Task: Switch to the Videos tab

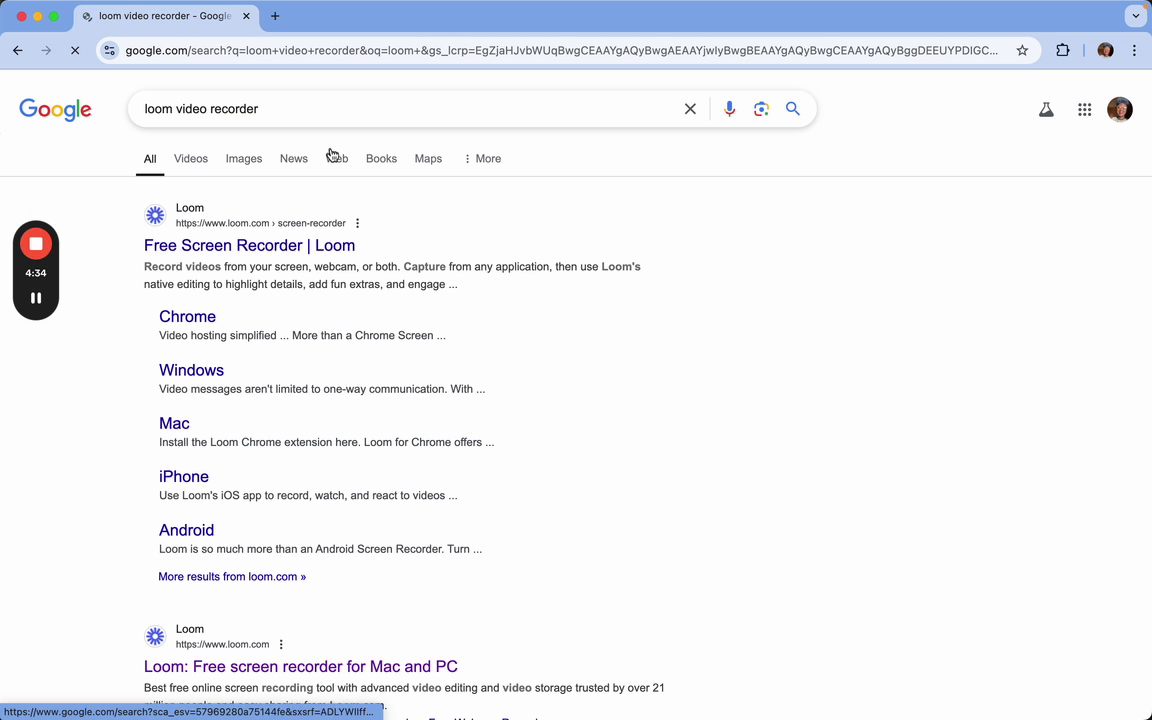Action: coord(191,159)
